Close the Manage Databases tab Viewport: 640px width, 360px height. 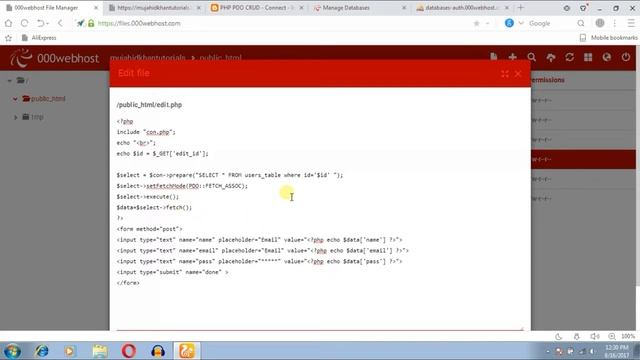point(404,8)
